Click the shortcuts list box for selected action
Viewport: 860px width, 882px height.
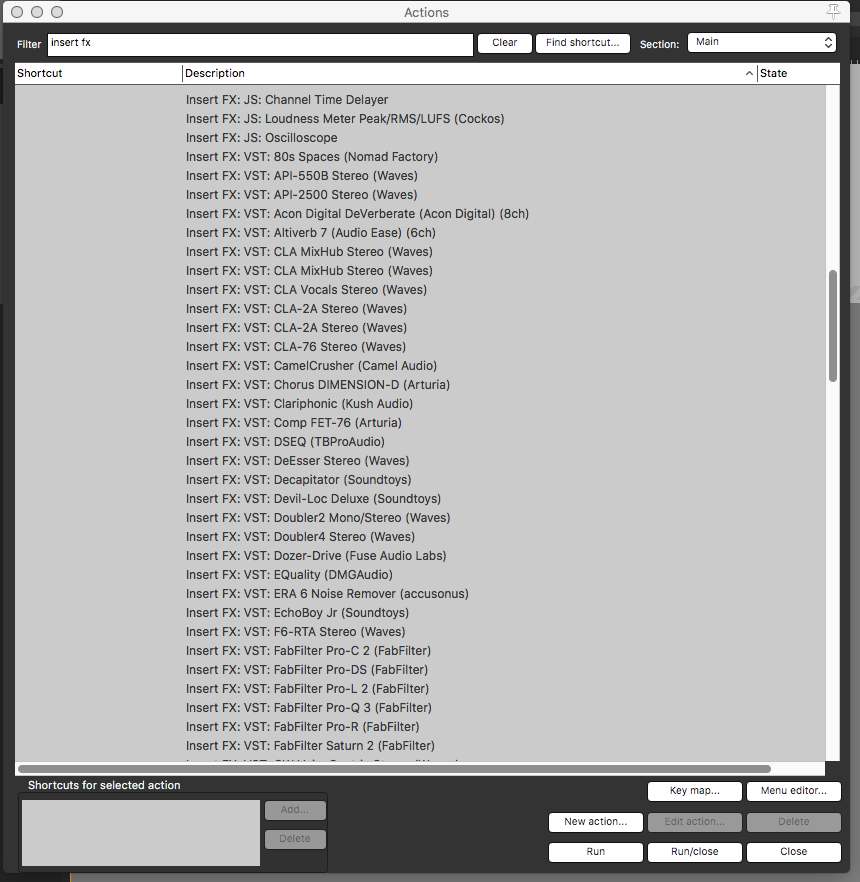[141, 832]
